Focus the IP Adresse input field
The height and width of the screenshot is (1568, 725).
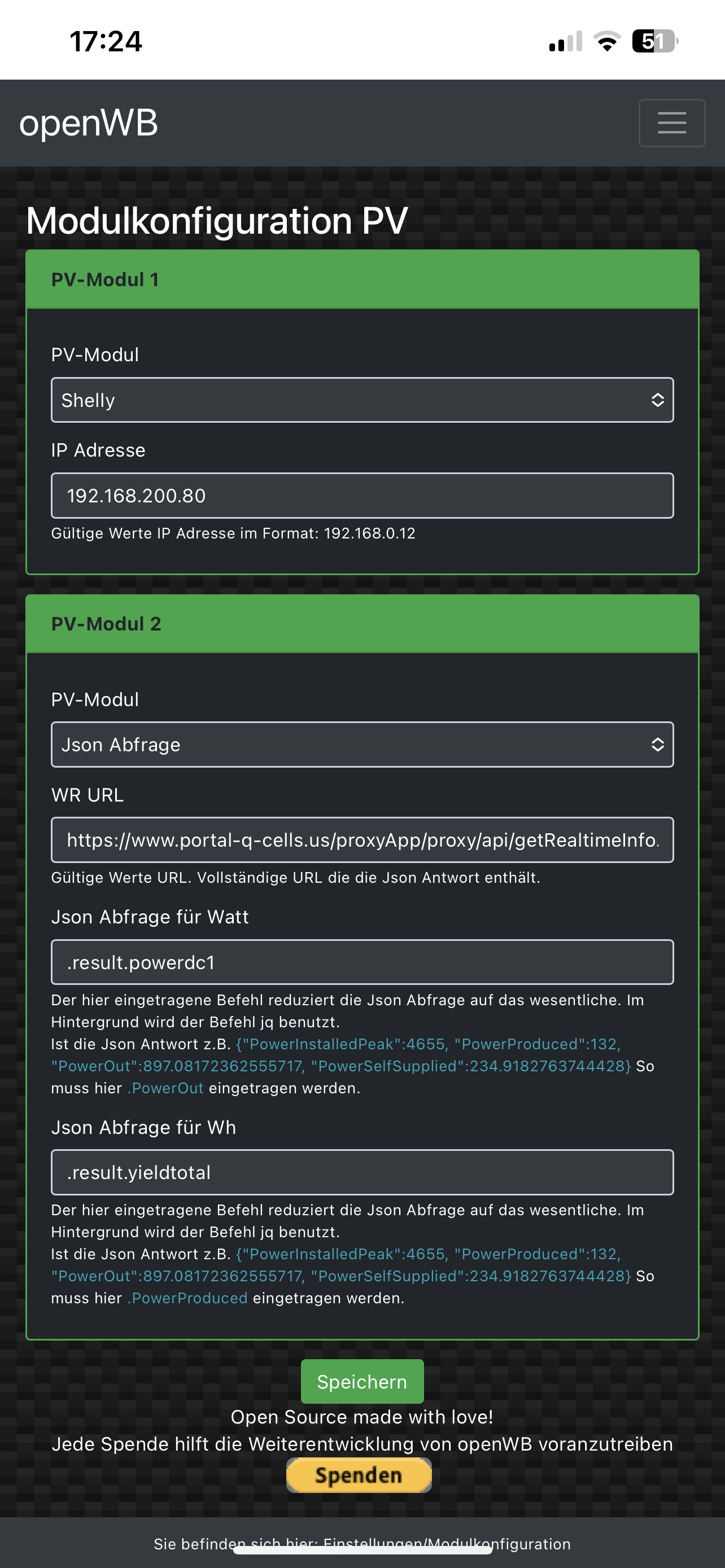pos(362,496)
